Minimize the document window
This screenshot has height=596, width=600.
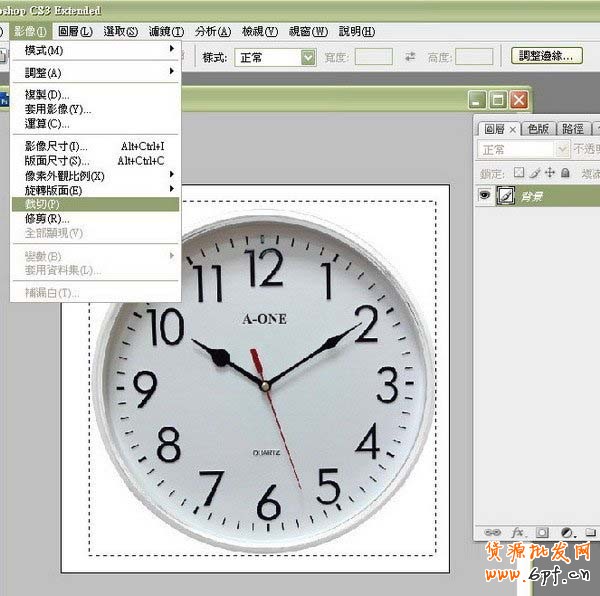(477, 100)
